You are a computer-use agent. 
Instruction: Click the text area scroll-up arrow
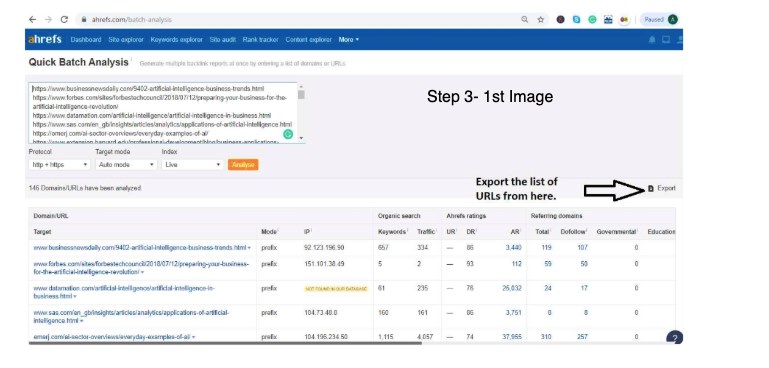click(301, 86)
